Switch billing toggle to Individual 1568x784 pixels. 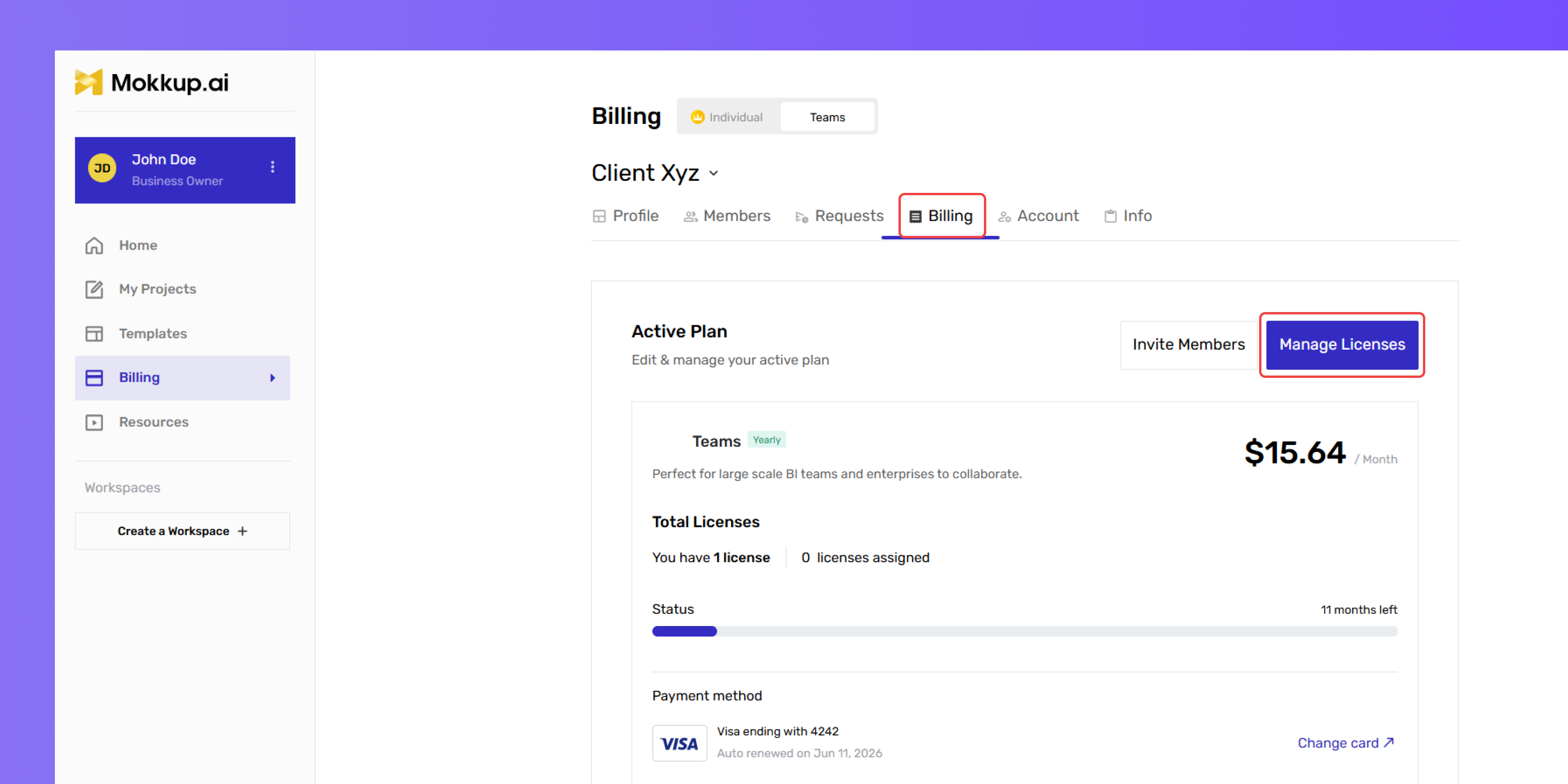tap(728, 117)
